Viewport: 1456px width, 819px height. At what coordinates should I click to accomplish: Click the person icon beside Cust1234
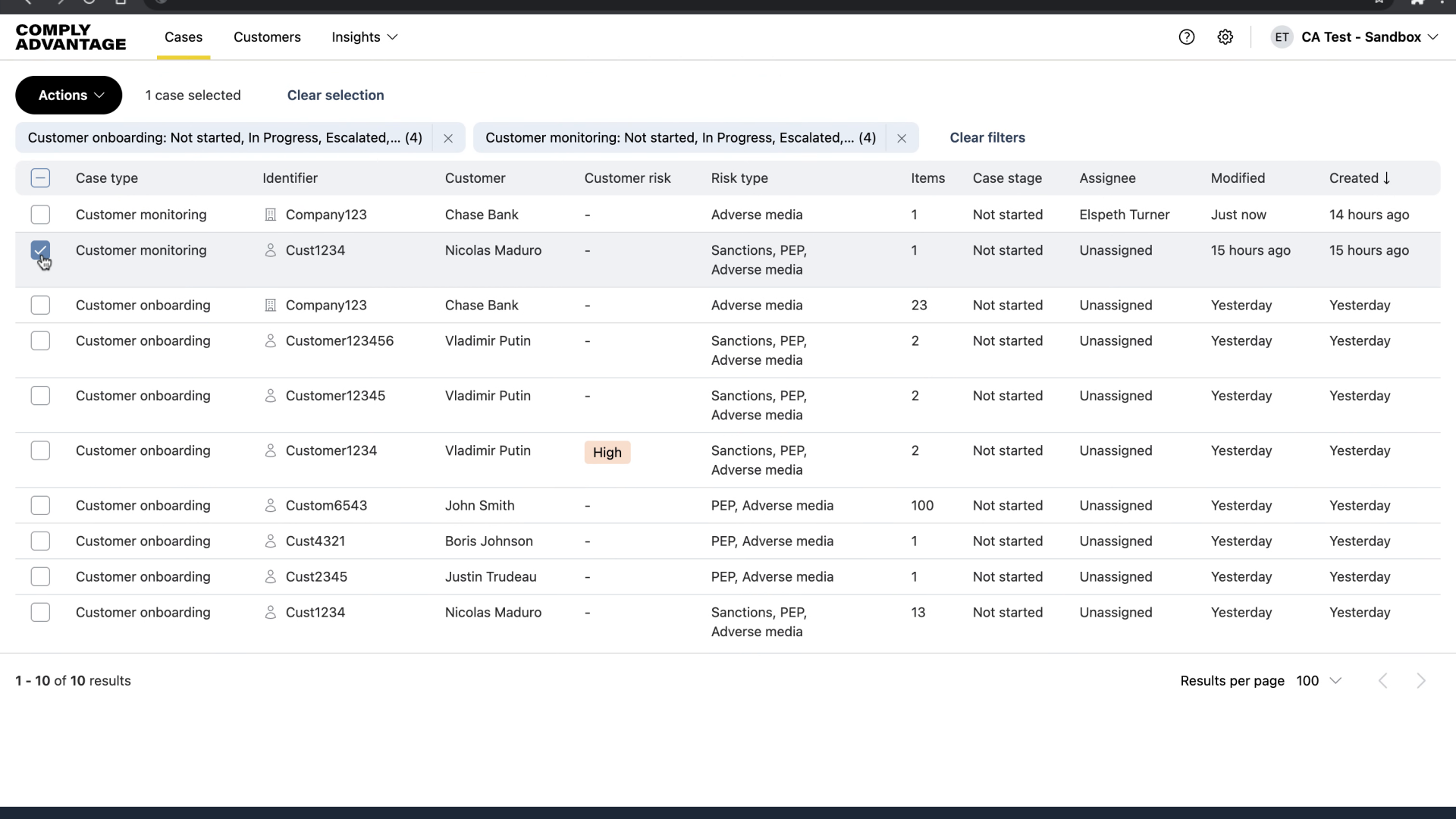271,250
